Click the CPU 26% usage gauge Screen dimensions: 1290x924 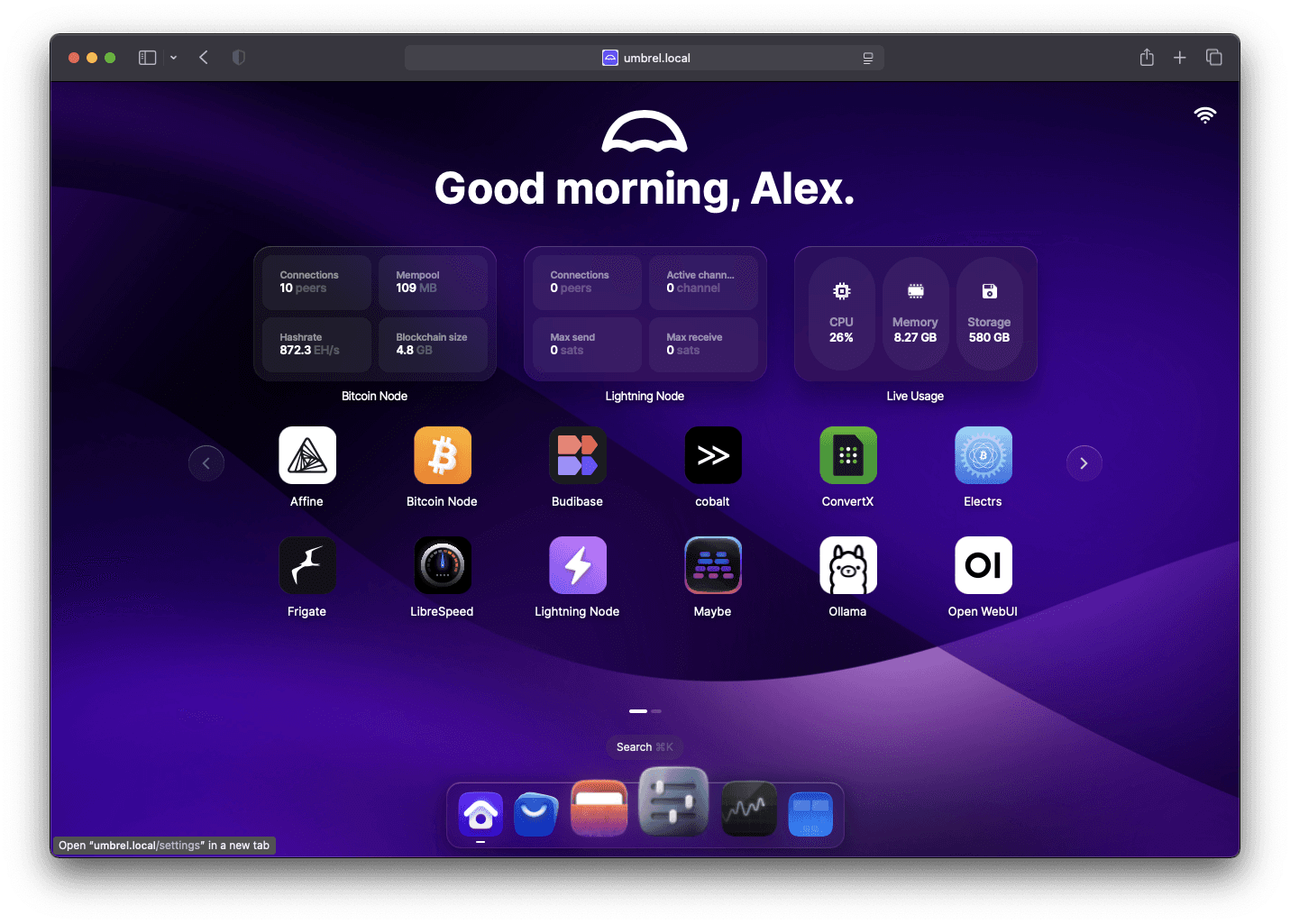[x=842, y=314]
